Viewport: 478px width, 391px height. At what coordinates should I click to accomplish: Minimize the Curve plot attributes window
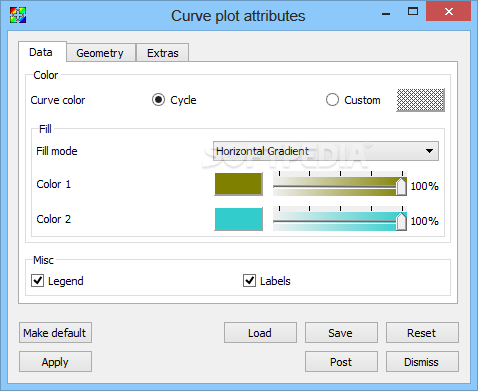386,14
